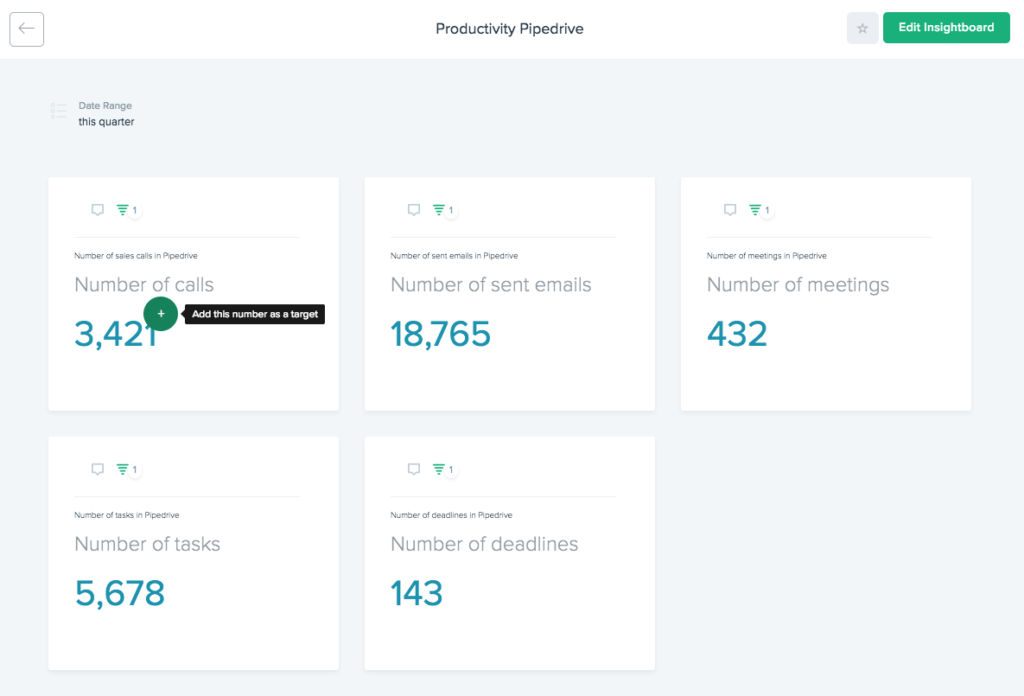Click 'Number of deadlines in Pipedrive' subtitle

(x=451, y=515)
